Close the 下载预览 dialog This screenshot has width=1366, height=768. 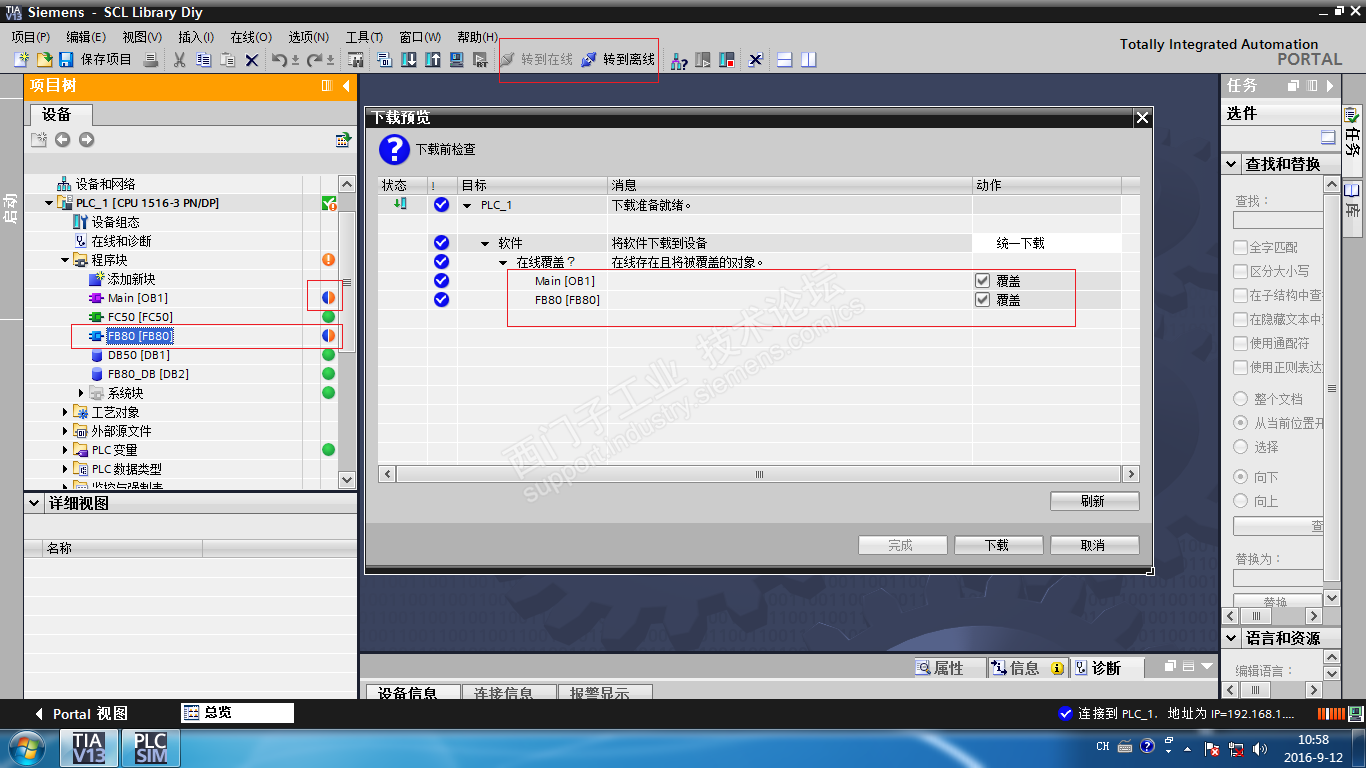(1142, 118)
